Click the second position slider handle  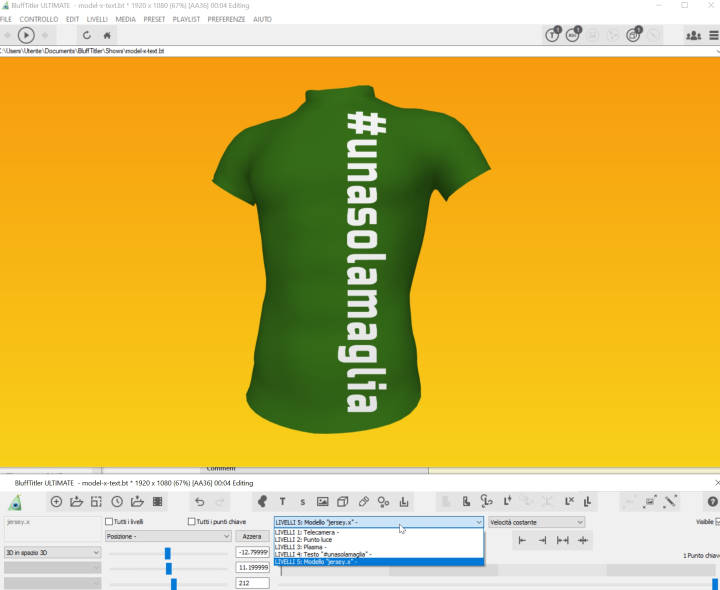[169, 568]
